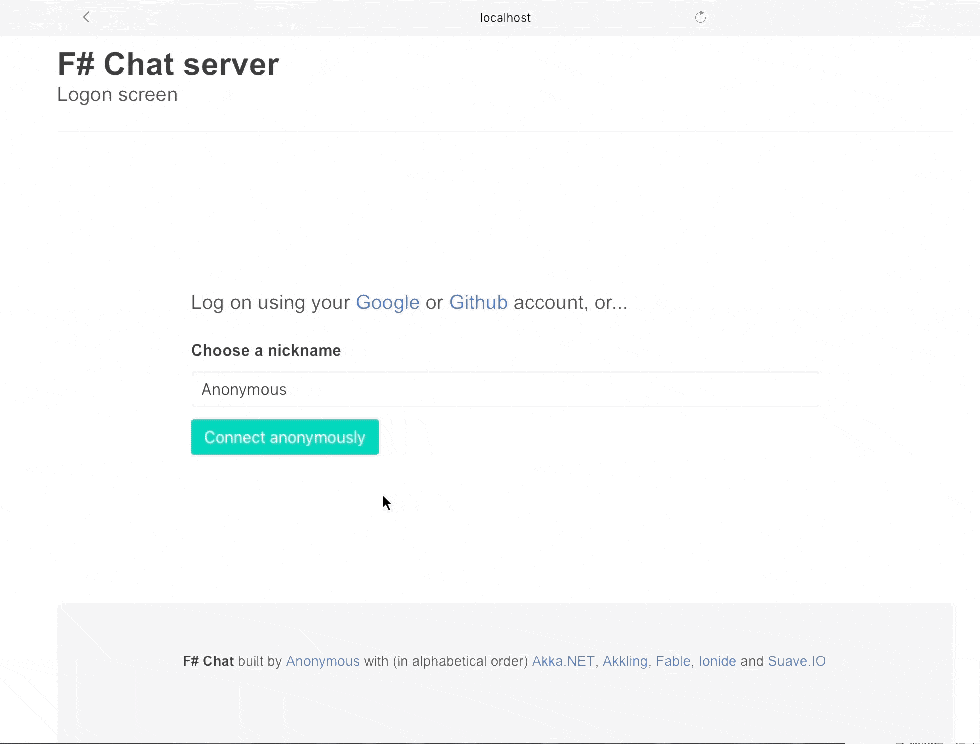Select the F# Chat server heading
The image size is (980, 744).
pyautogui.click(x=168, y=64)
